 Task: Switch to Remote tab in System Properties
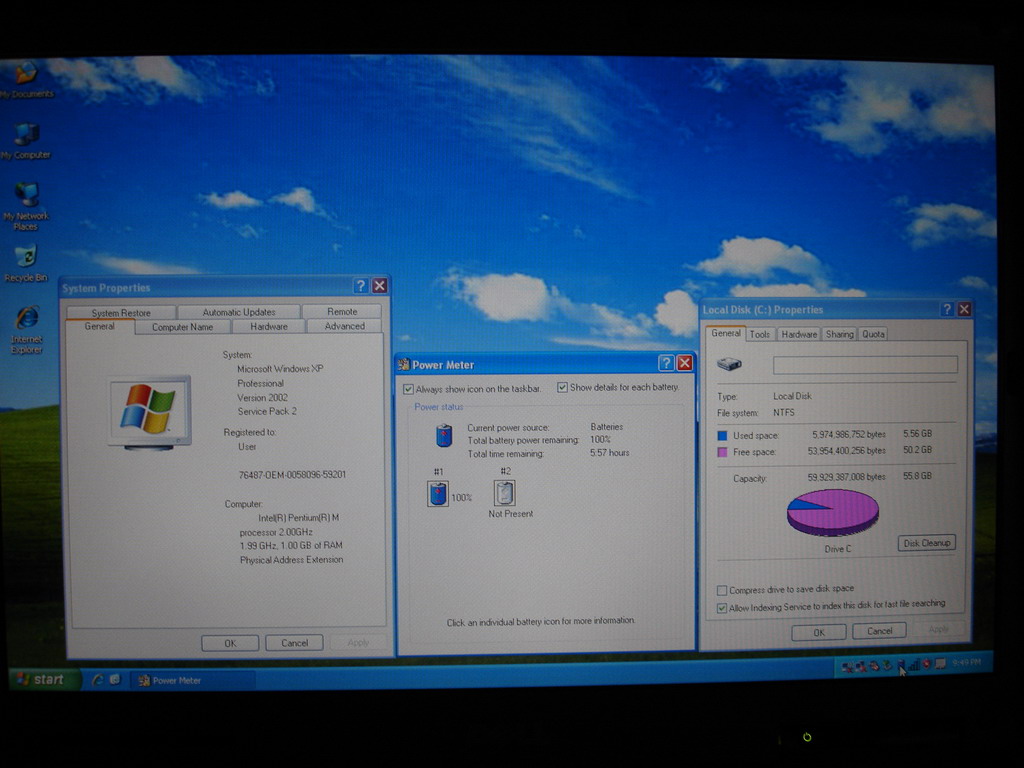pos(342,312)
